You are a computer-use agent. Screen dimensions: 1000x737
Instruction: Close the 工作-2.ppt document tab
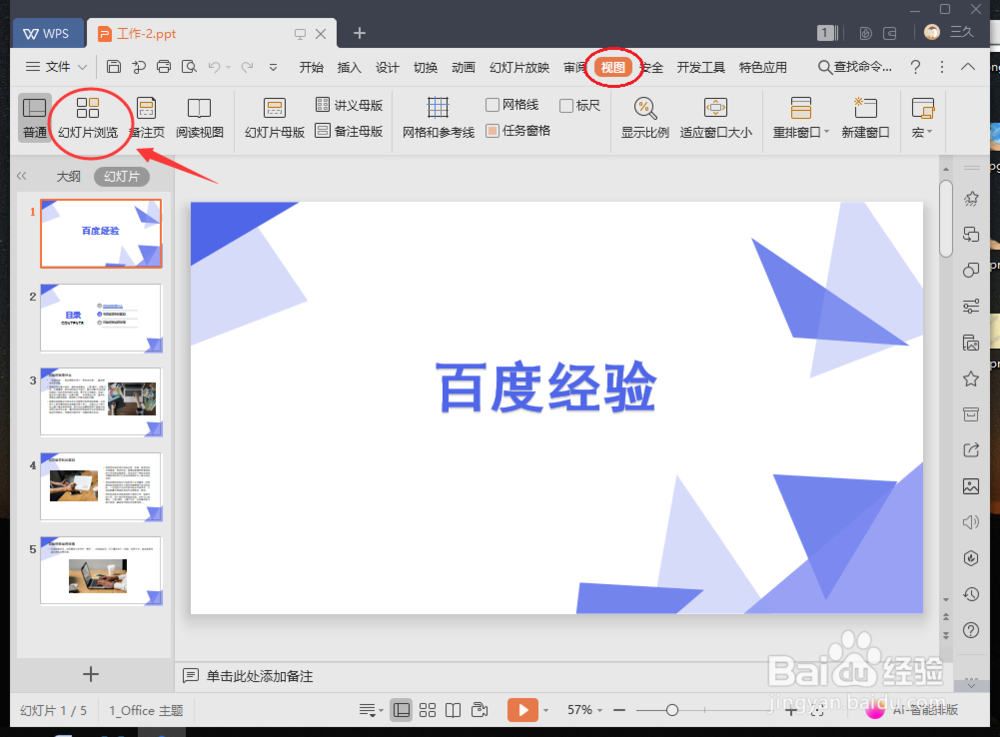(x=321, y=34)
